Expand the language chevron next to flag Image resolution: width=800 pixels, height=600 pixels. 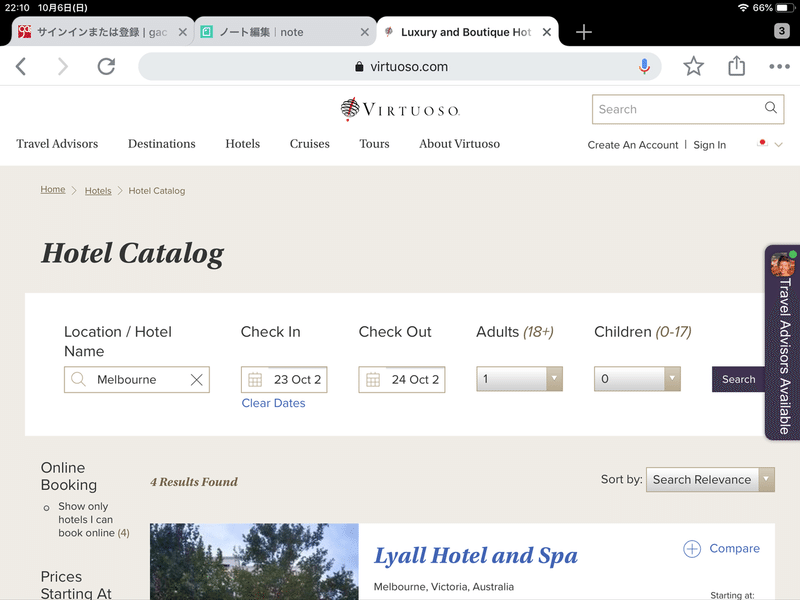[779, 144]
